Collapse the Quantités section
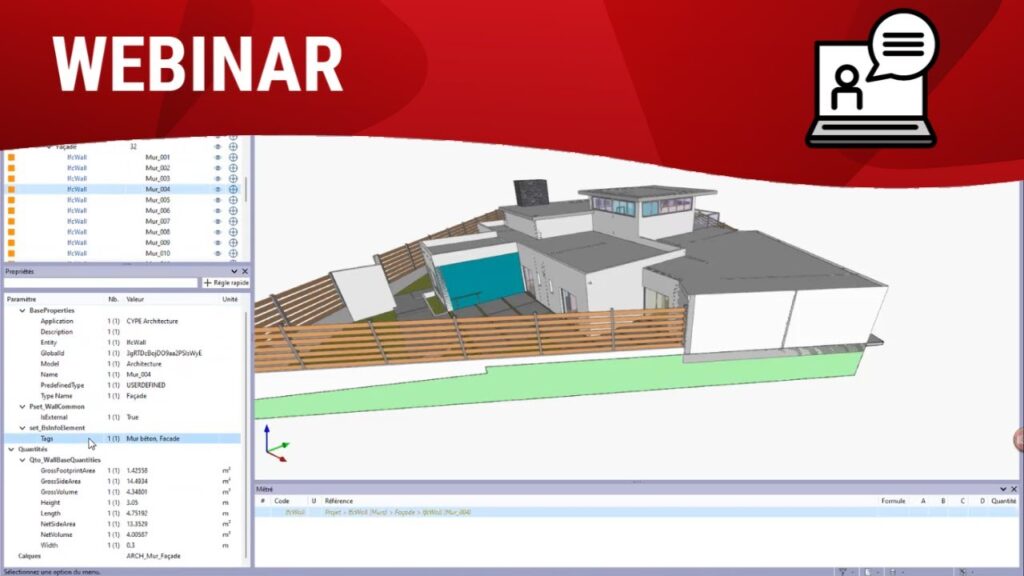The image size is (1024, 576). tap(12, 449)
